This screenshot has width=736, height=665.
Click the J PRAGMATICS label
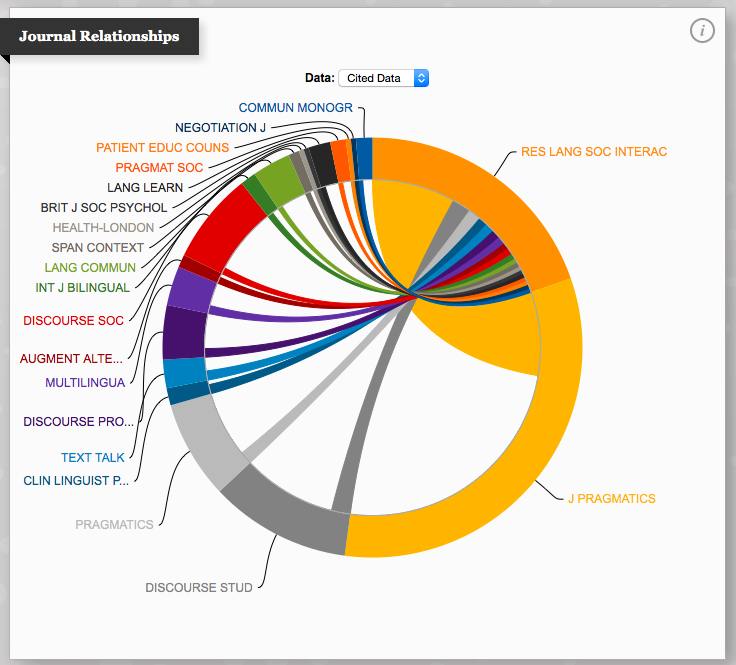tap(611, 498)
